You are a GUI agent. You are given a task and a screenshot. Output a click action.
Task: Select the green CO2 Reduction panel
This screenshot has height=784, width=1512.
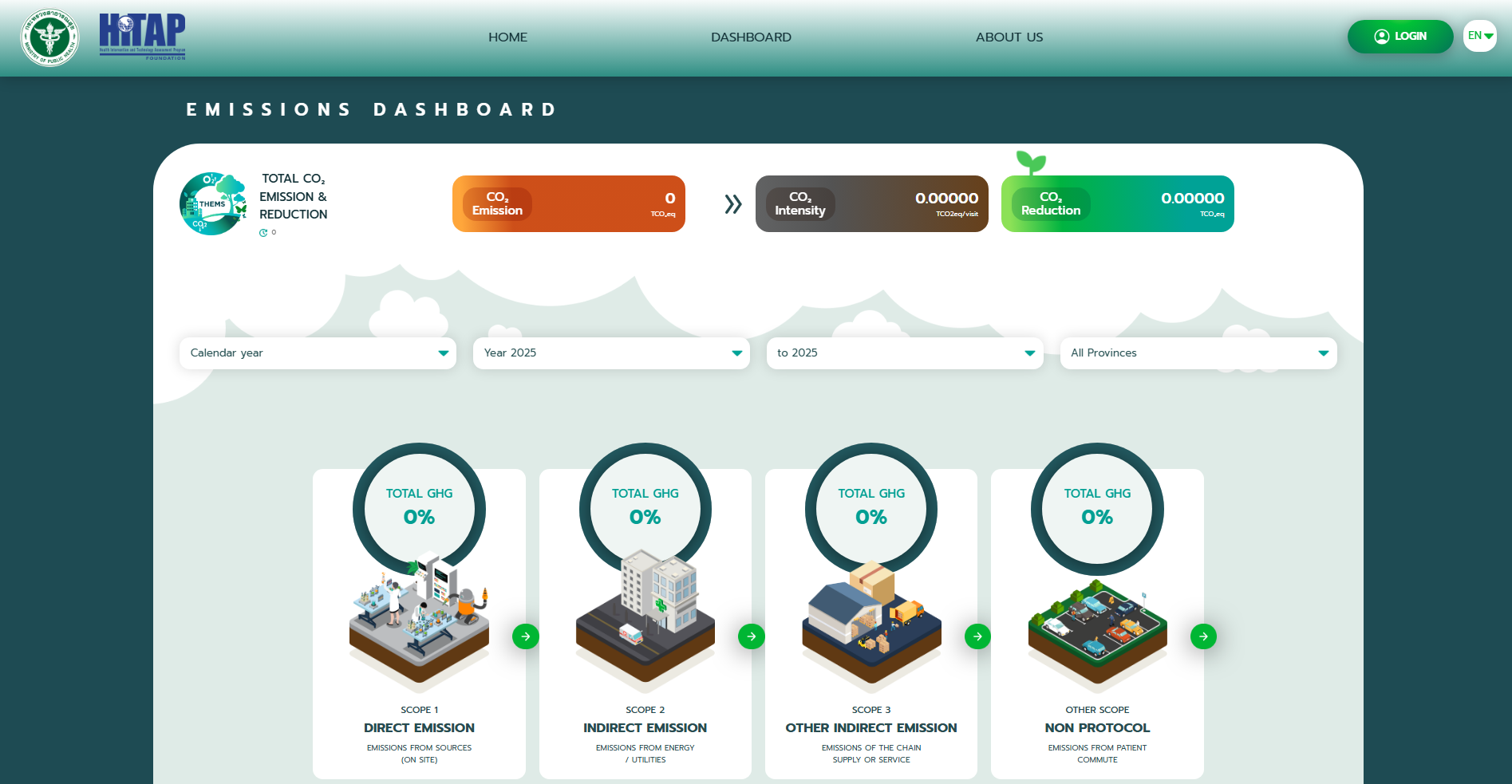1117,204
